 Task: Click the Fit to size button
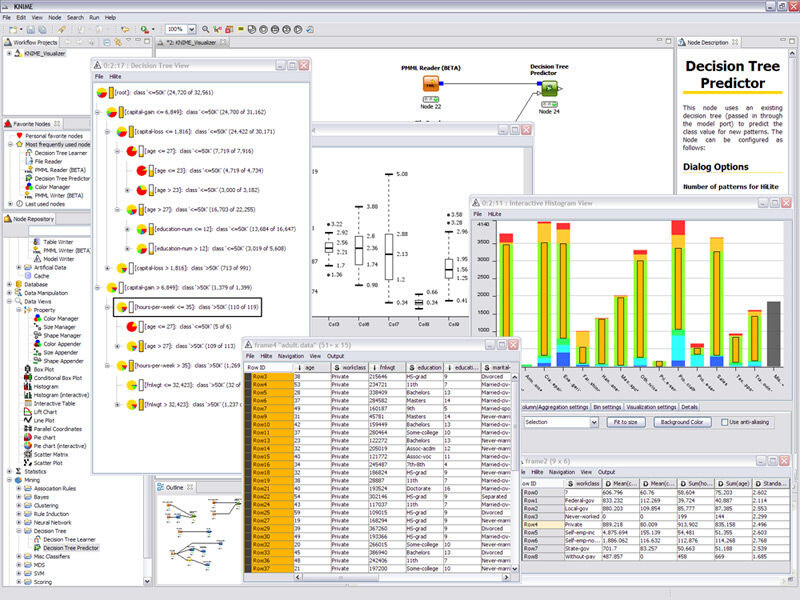click(626, 422)
